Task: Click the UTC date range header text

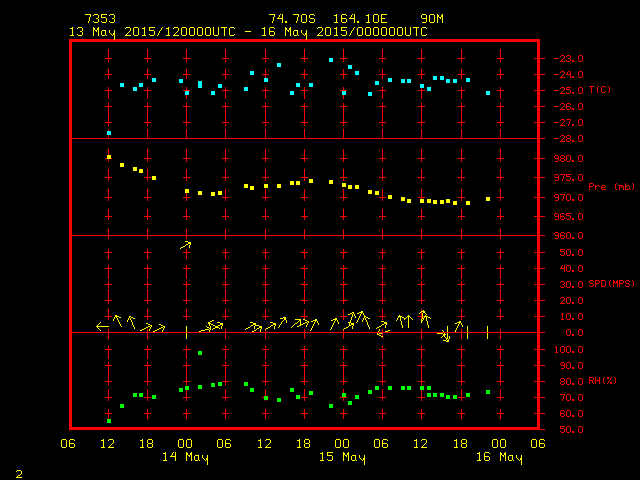Action: pos(248,32)
